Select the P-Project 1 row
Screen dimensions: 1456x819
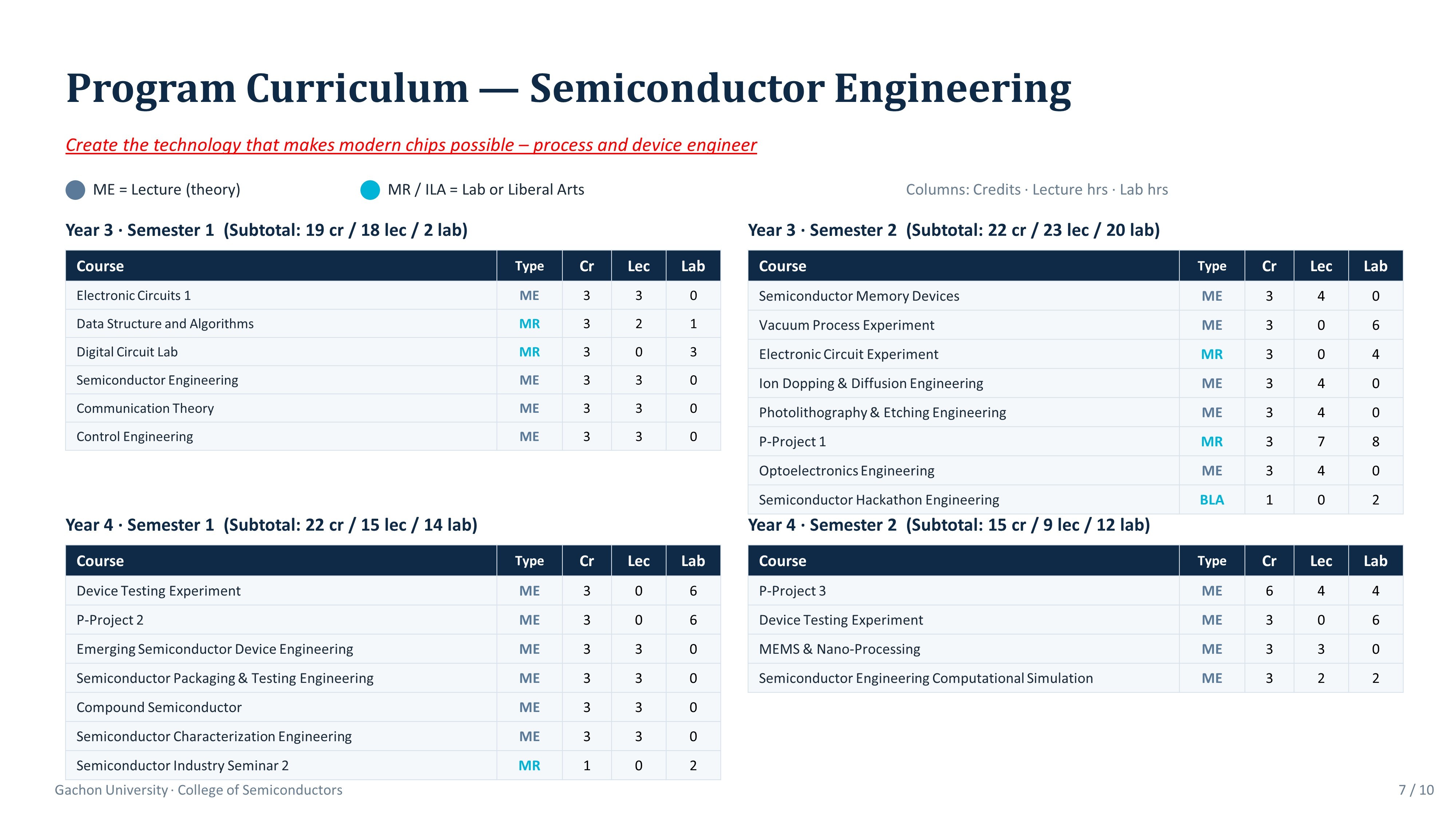coord(1075,442)
